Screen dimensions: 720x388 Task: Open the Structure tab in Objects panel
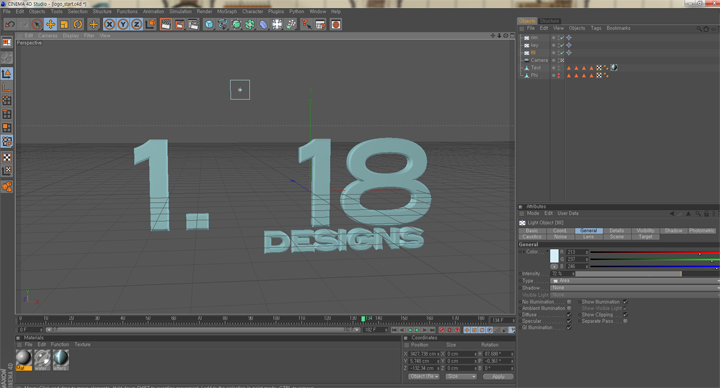[x=549, y=21]
